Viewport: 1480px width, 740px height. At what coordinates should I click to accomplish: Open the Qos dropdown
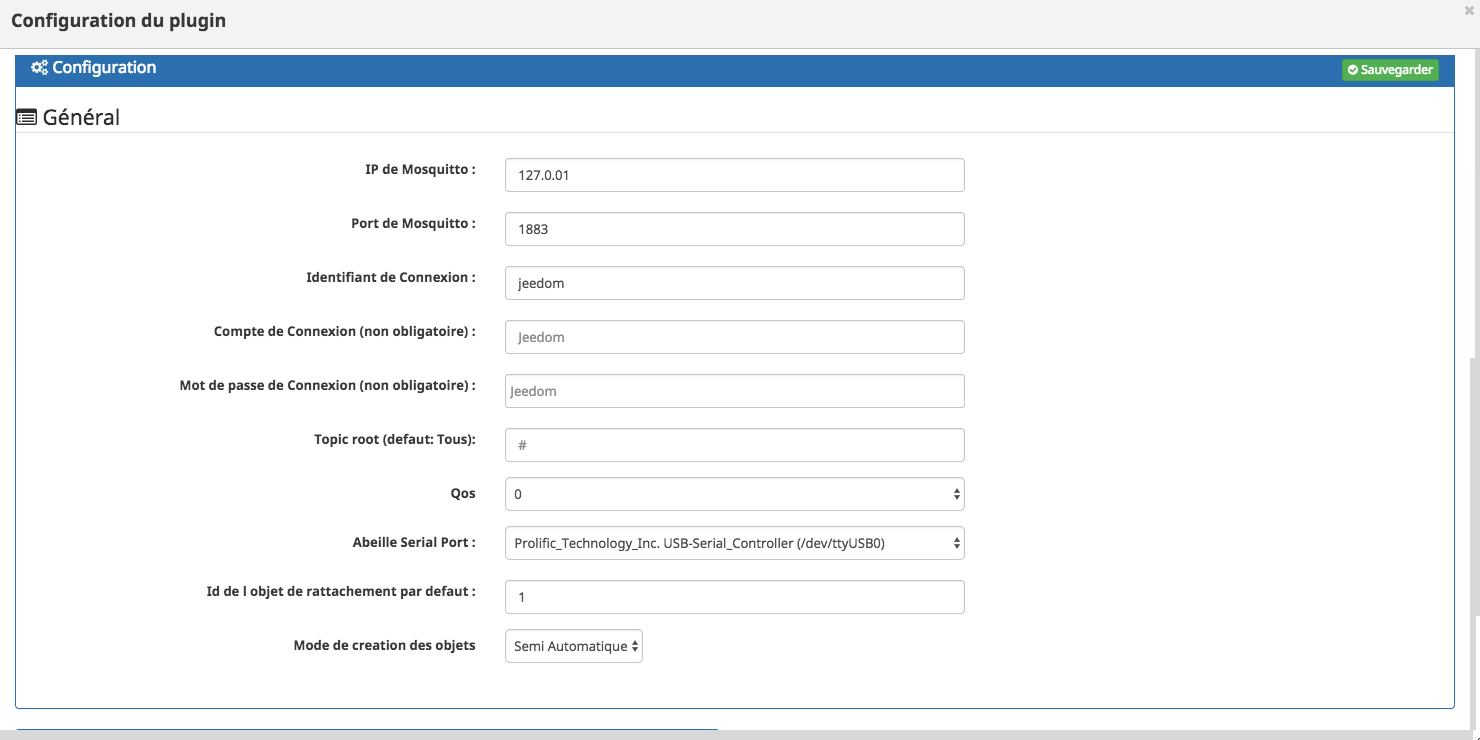coord(735,494)
